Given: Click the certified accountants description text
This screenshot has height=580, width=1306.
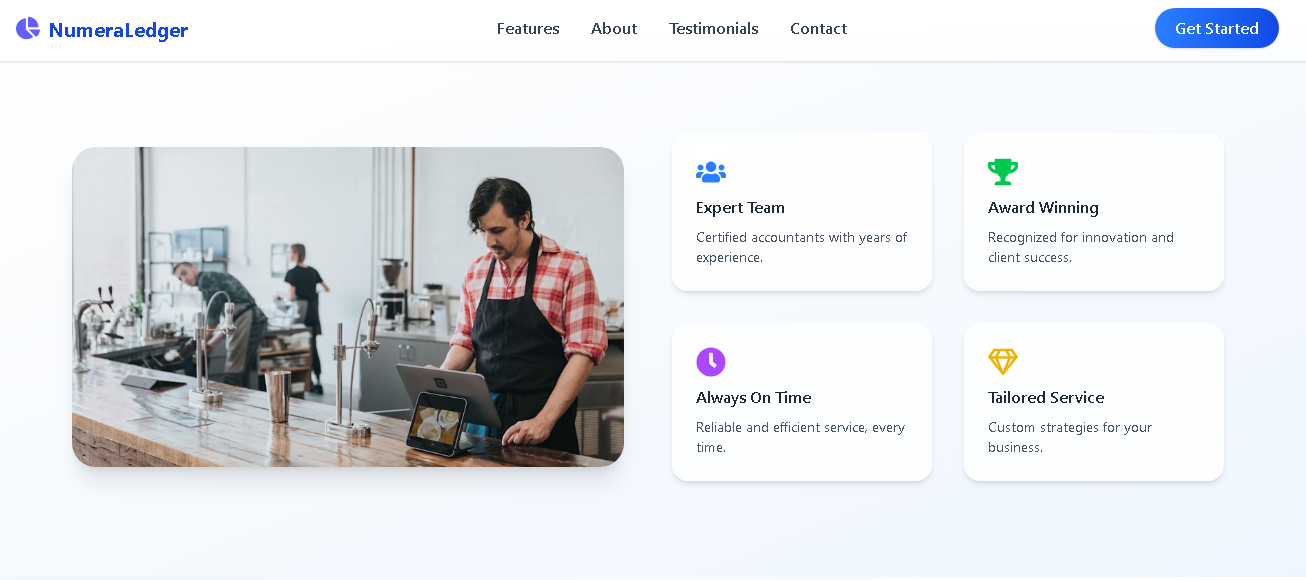Looking at the screenshot, I should point(801,247).
